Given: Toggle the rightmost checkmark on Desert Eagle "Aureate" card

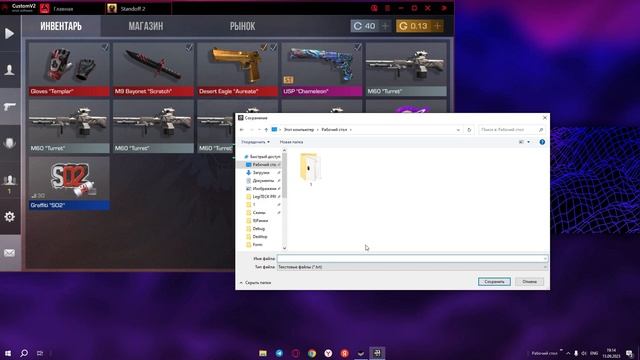Looking at the screenshot, I should pos(273,47).
